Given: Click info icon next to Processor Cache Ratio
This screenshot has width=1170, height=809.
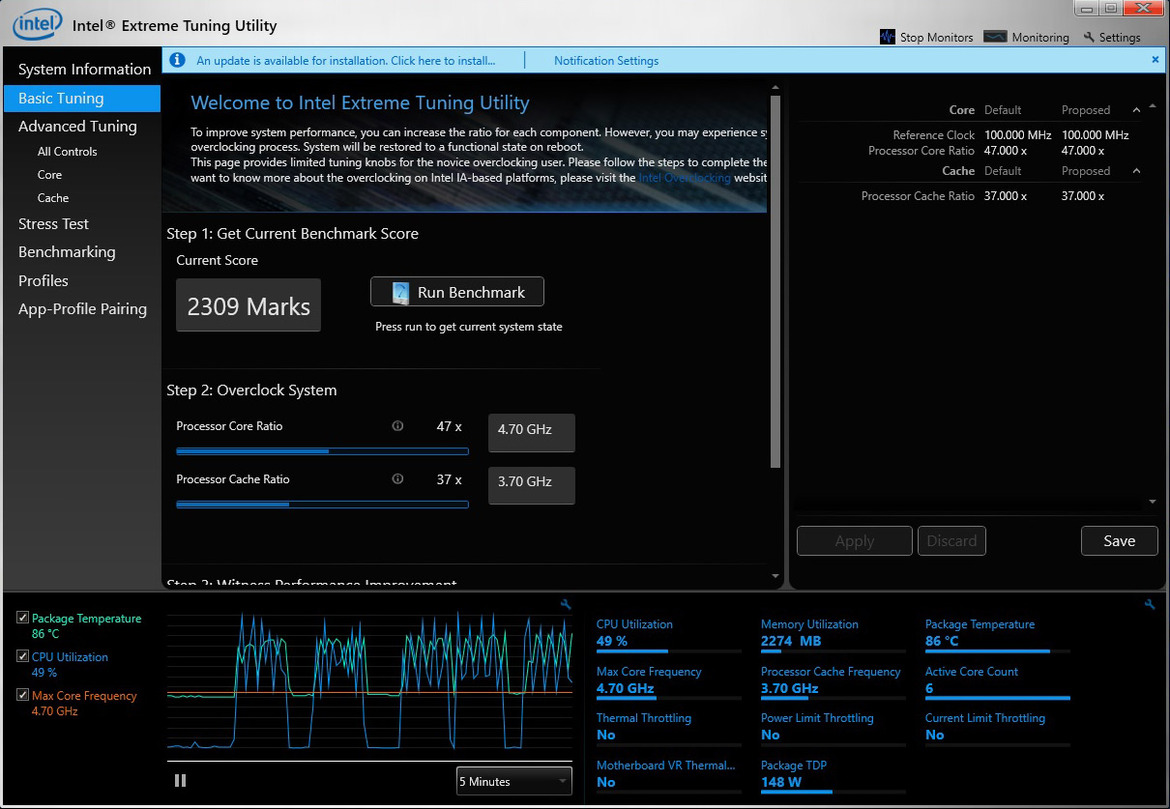Looking at the screenshot, I should 398,478.
